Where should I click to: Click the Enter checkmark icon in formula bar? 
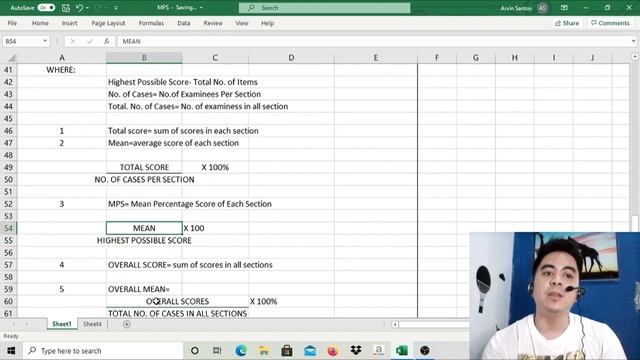pos(89,41)
